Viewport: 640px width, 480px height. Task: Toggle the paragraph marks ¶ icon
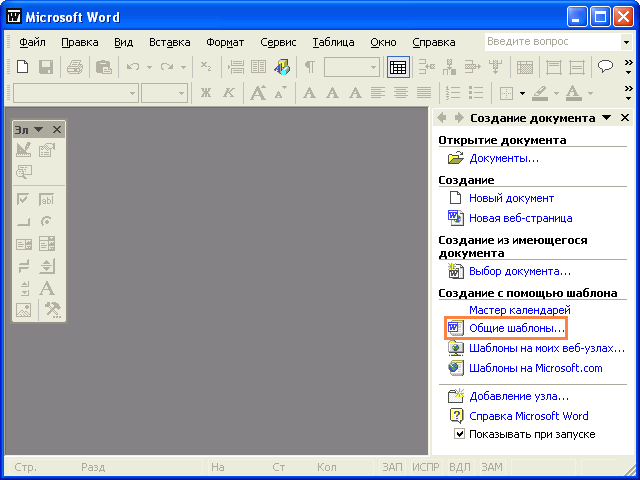310,67
